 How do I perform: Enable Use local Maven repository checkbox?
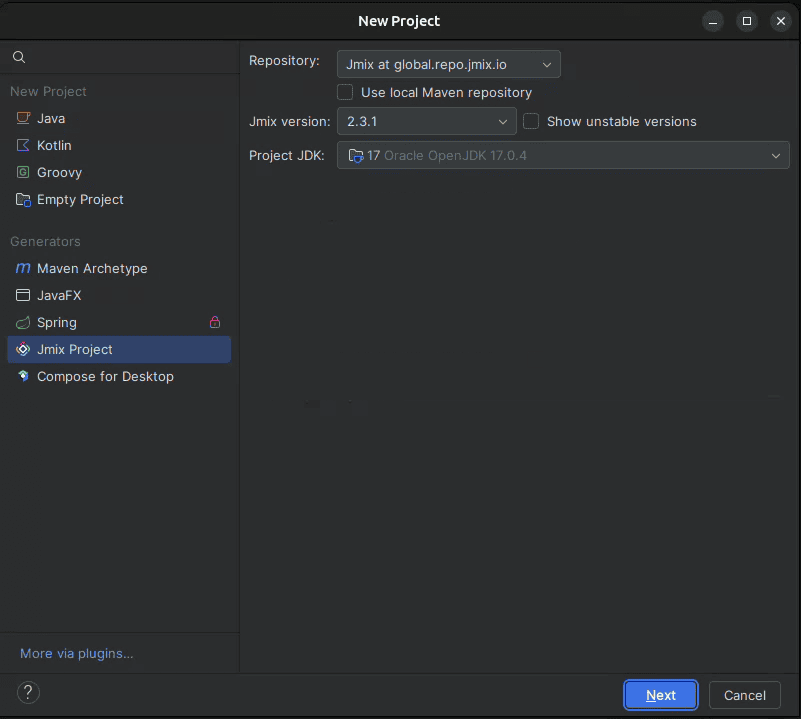pyautogui.click(x=345, y=92)
